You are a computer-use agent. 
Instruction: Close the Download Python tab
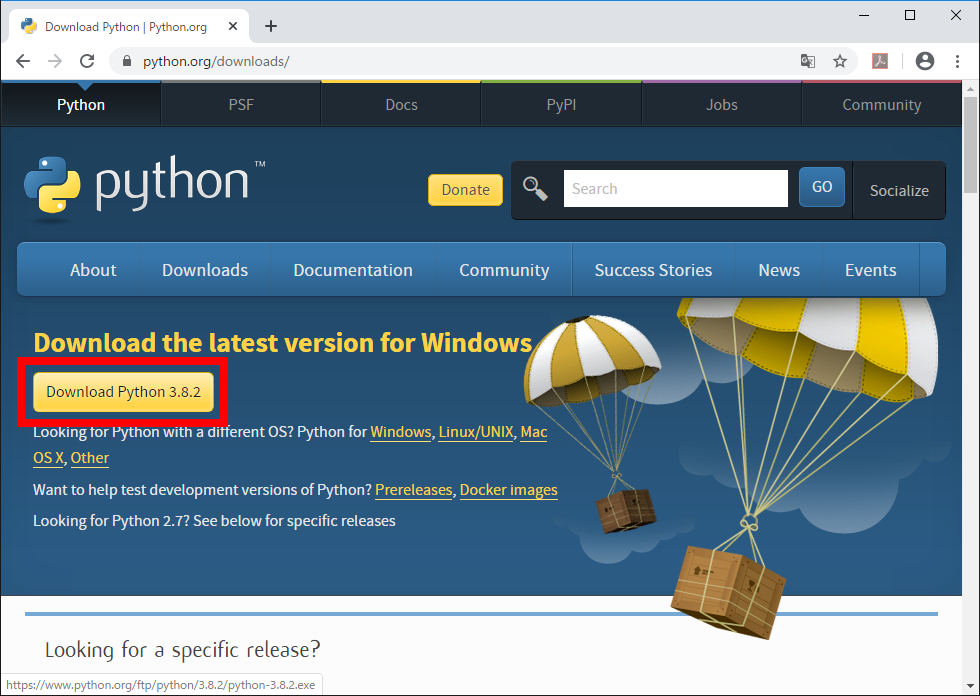[x=232, y=26]
